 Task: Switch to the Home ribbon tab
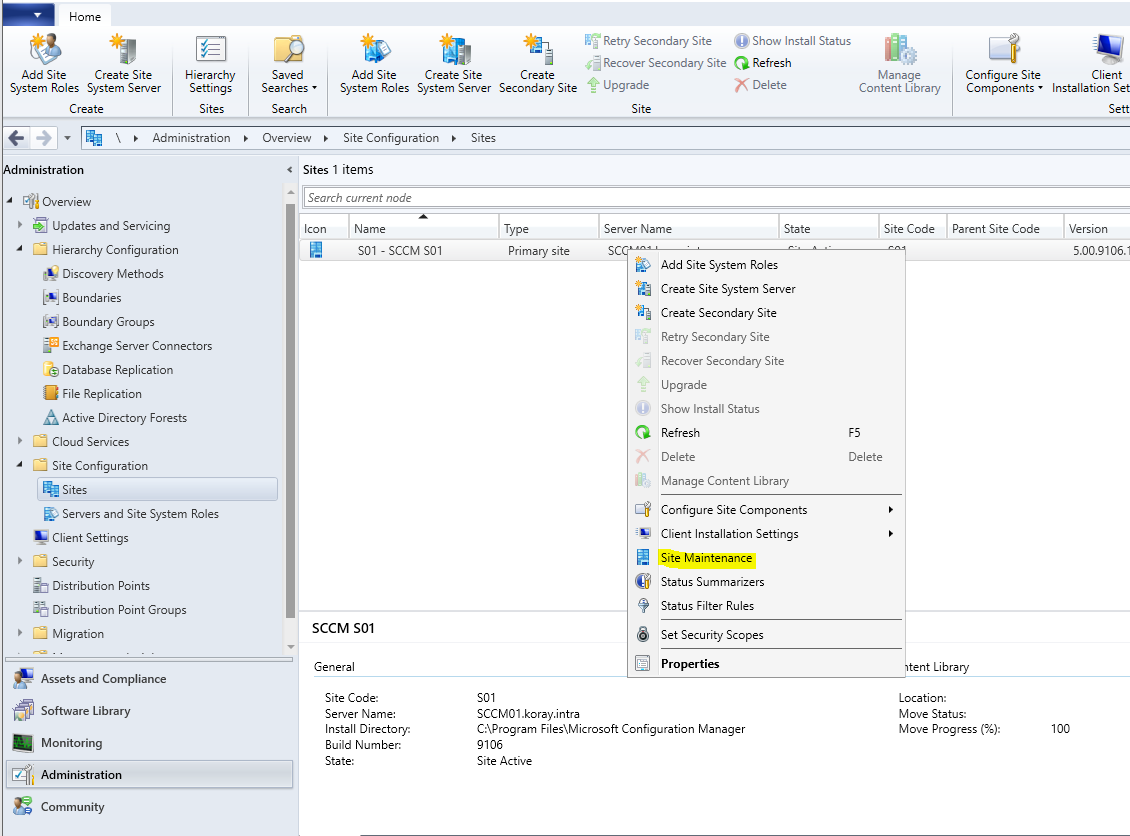(x=84, y=16)
